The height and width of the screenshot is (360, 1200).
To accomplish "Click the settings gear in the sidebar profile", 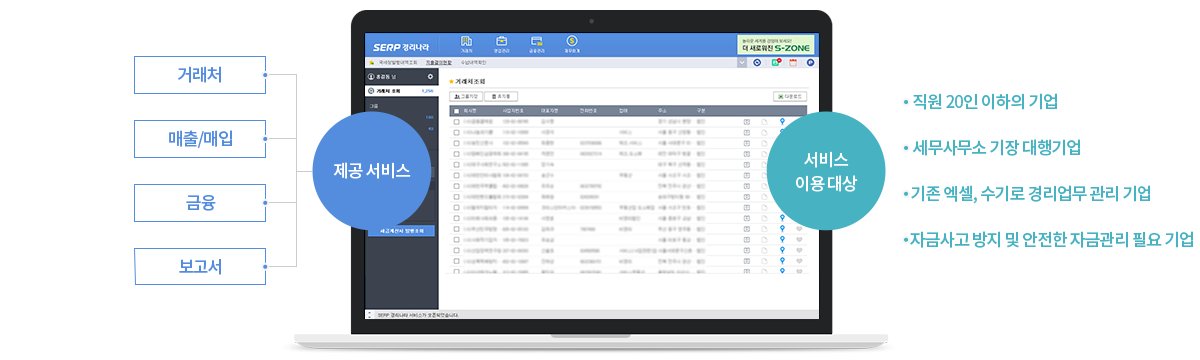I will point(430,76).
